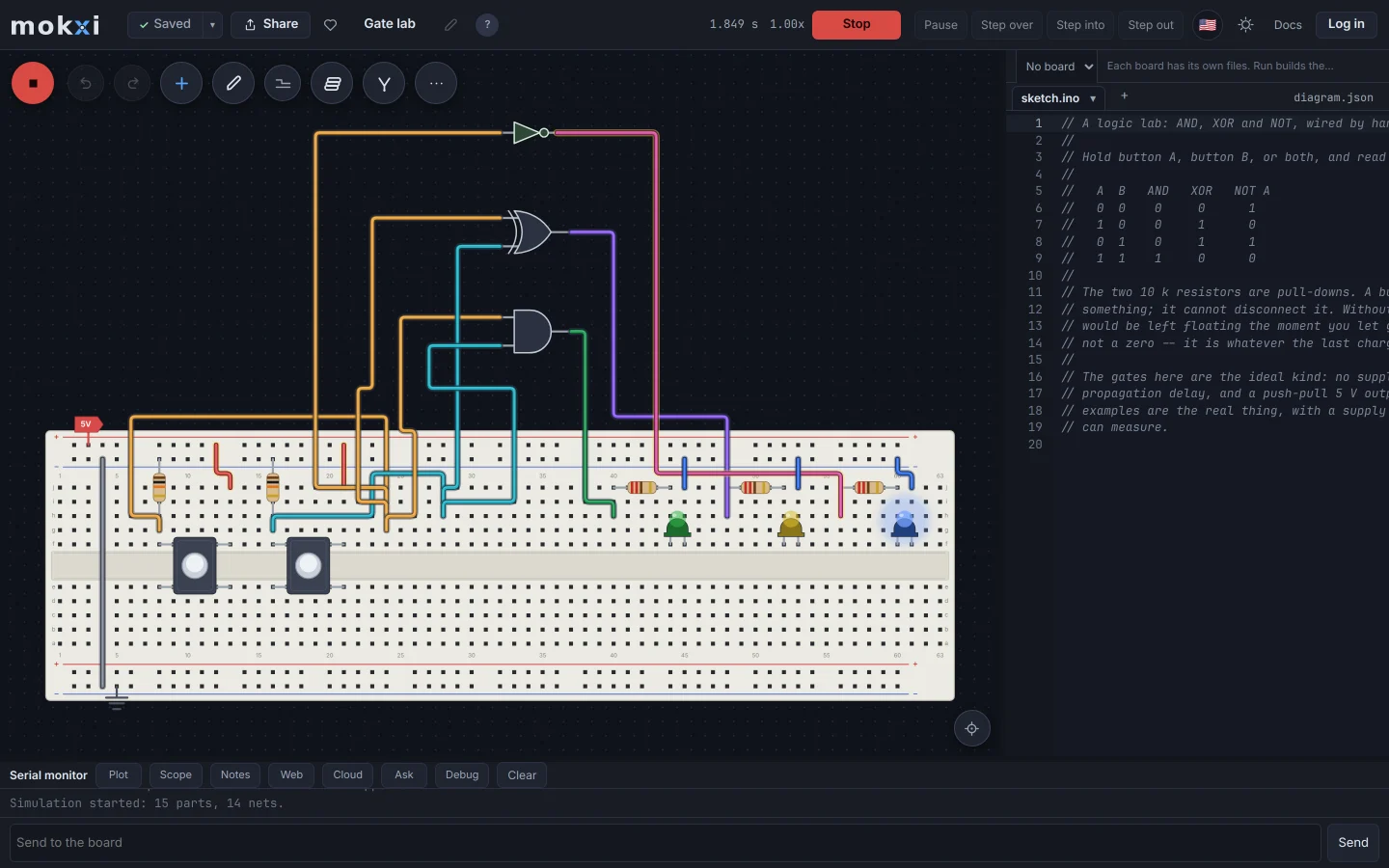Recenter canvas with crosshair button
The image size is (1389, 868).
pos(972,729)
